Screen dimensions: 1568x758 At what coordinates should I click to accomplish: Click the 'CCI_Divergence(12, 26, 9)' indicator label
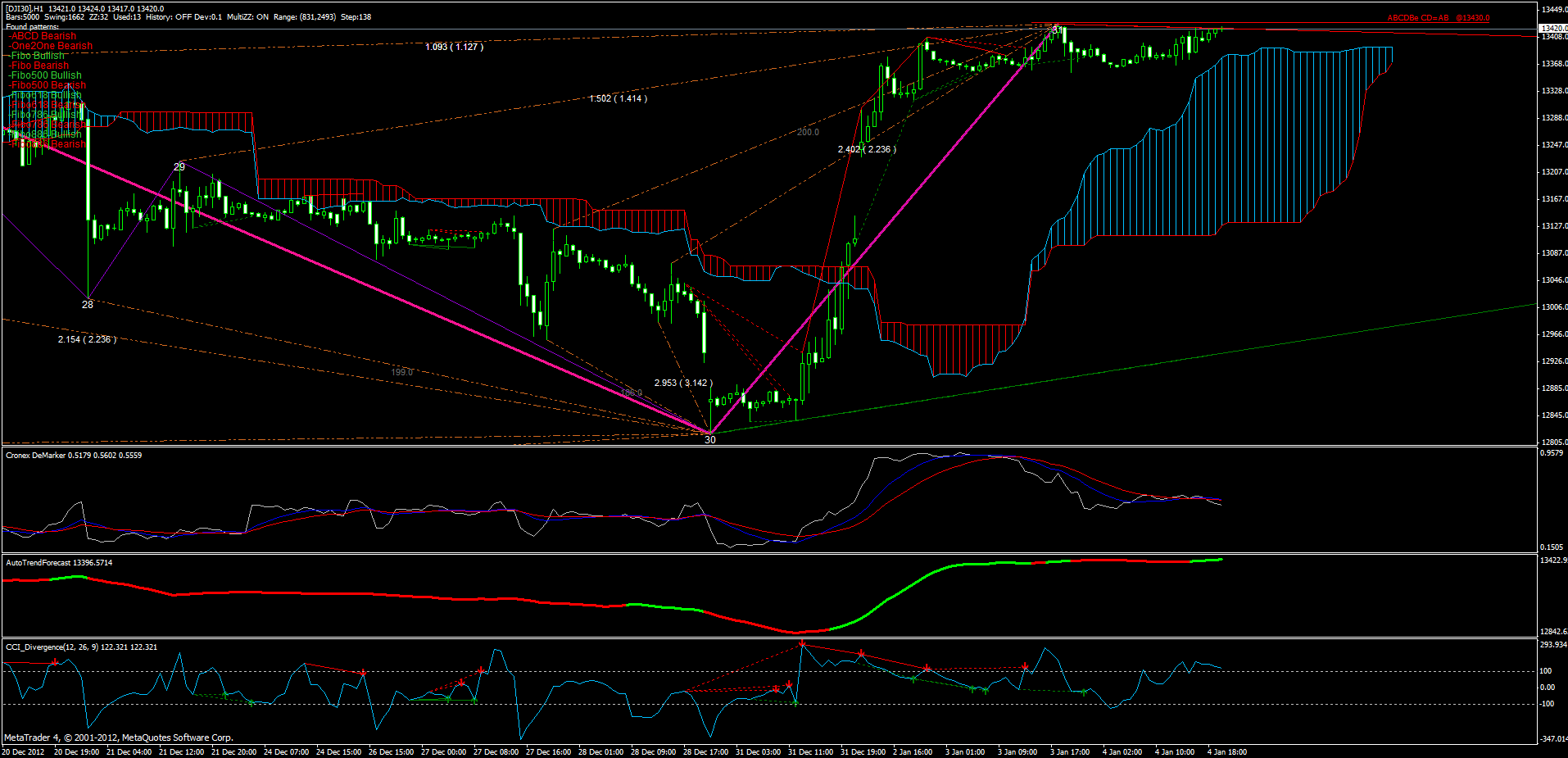point(51,647)
